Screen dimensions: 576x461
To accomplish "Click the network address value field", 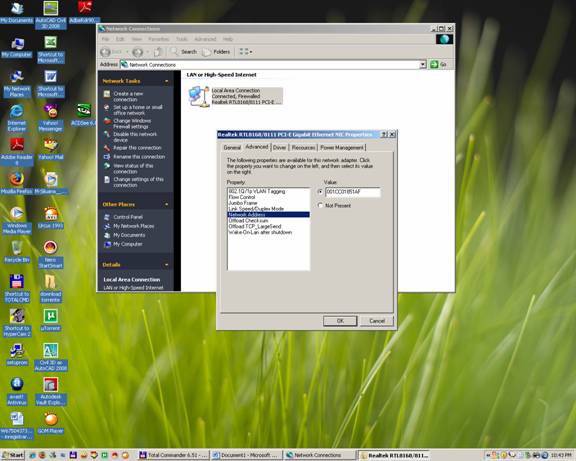I will 353,192.
